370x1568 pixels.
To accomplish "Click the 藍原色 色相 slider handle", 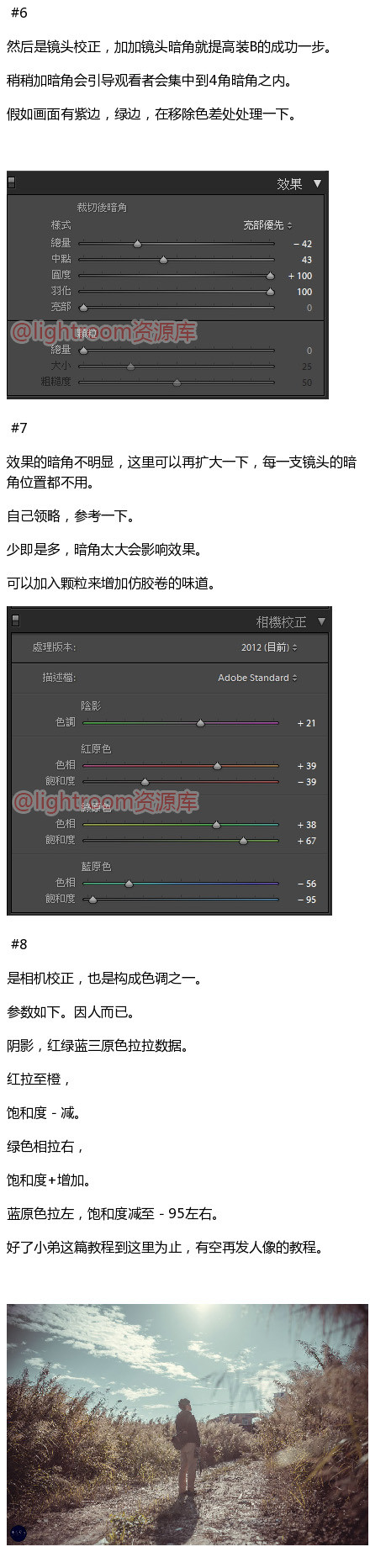I will click(129, 884).
